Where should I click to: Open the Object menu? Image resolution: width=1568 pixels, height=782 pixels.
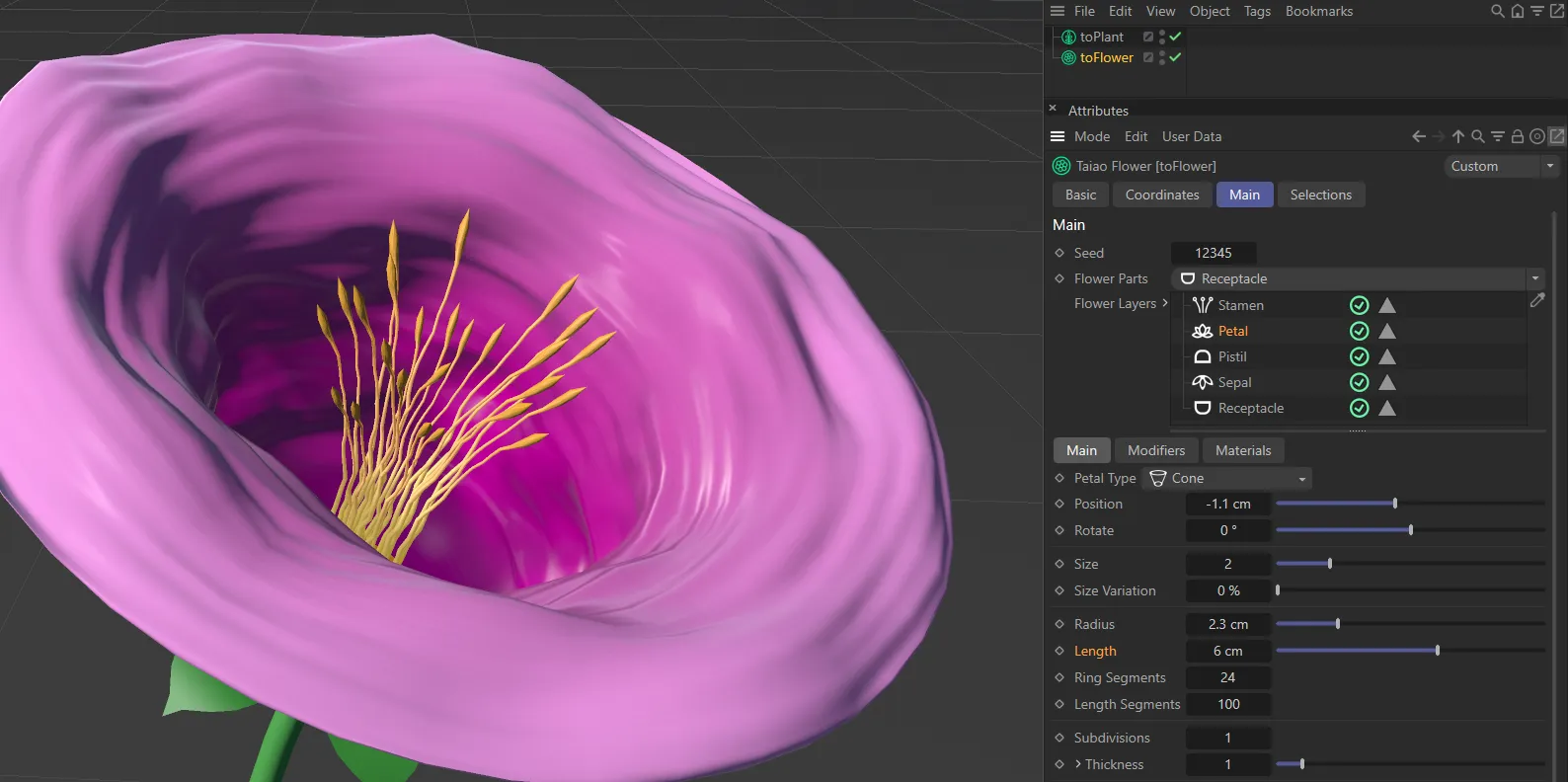1210,11
